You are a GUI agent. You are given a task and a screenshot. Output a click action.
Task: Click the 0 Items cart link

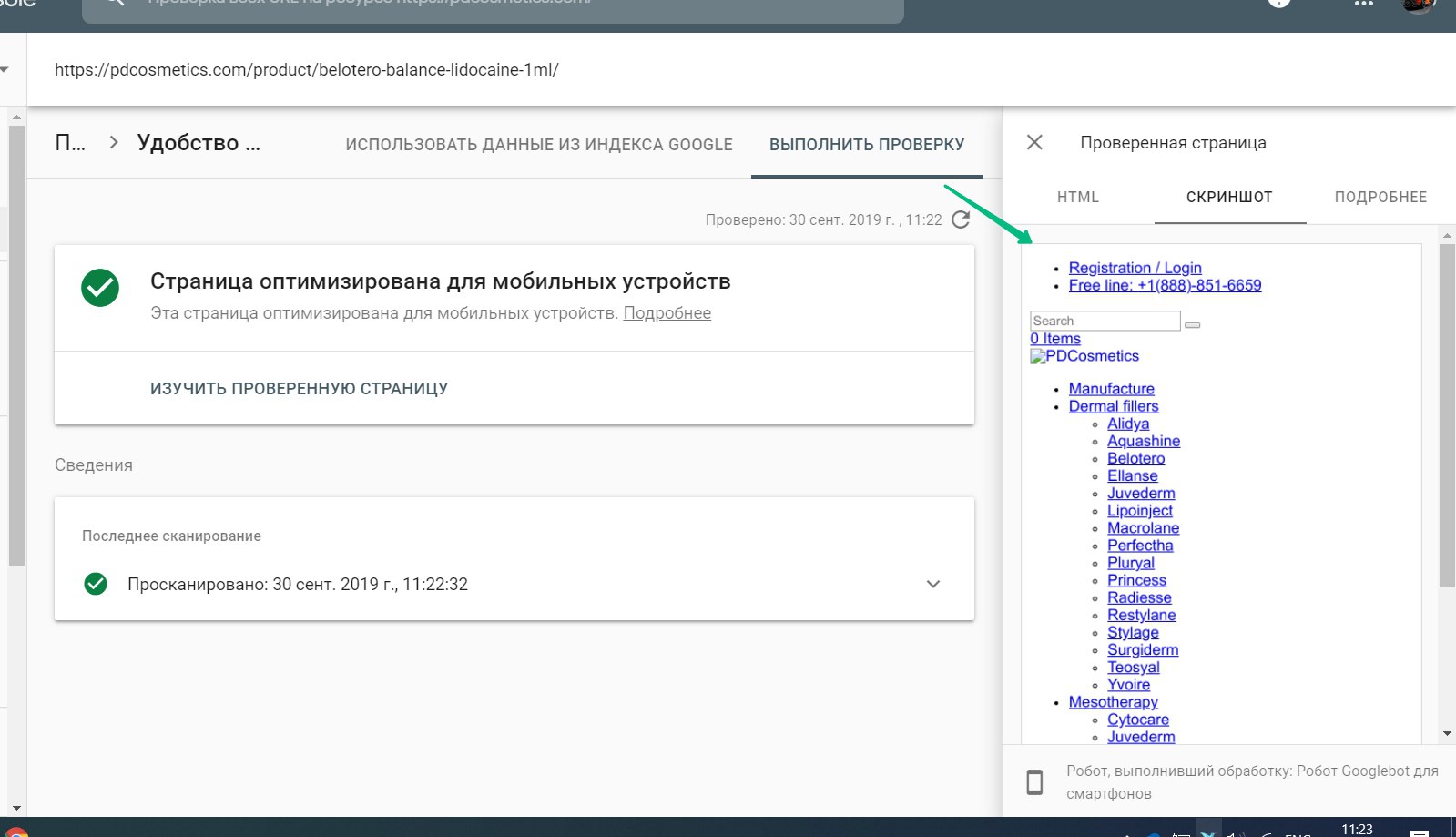(1055, 339)
